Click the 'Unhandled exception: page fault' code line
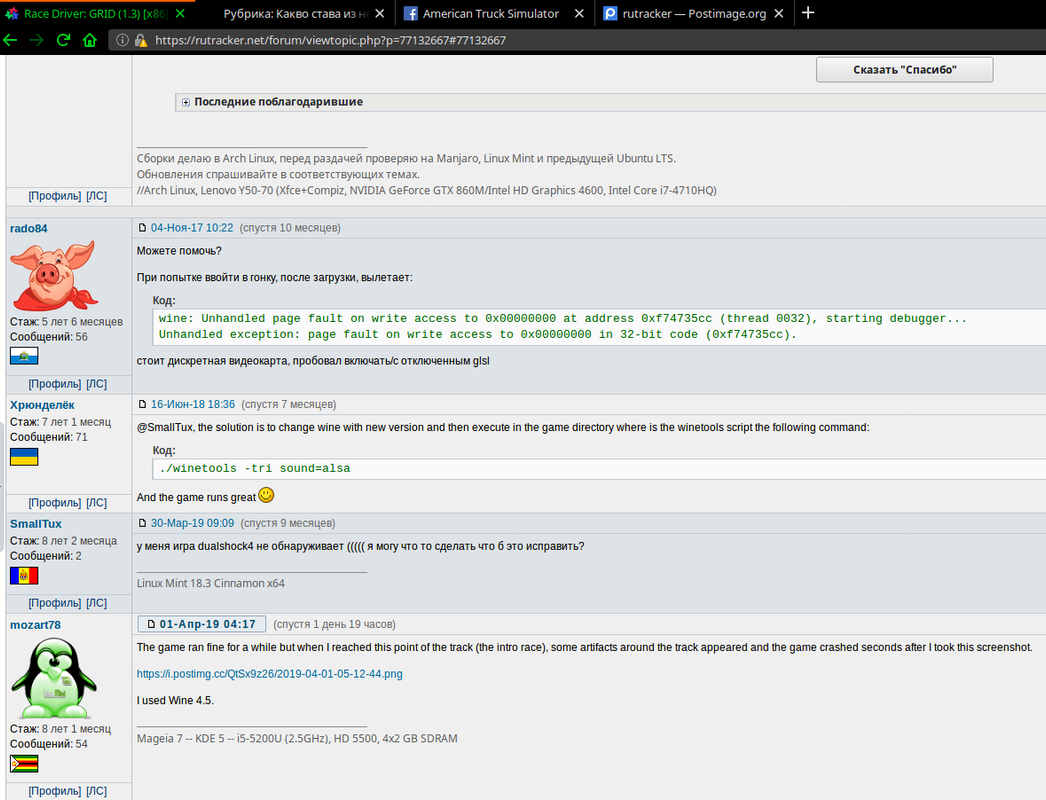 [478, 334]
